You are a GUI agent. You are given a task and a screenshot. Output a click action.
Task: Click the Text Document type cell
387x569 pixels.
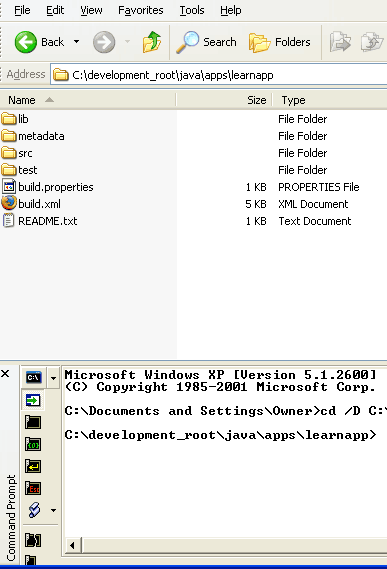315,221
